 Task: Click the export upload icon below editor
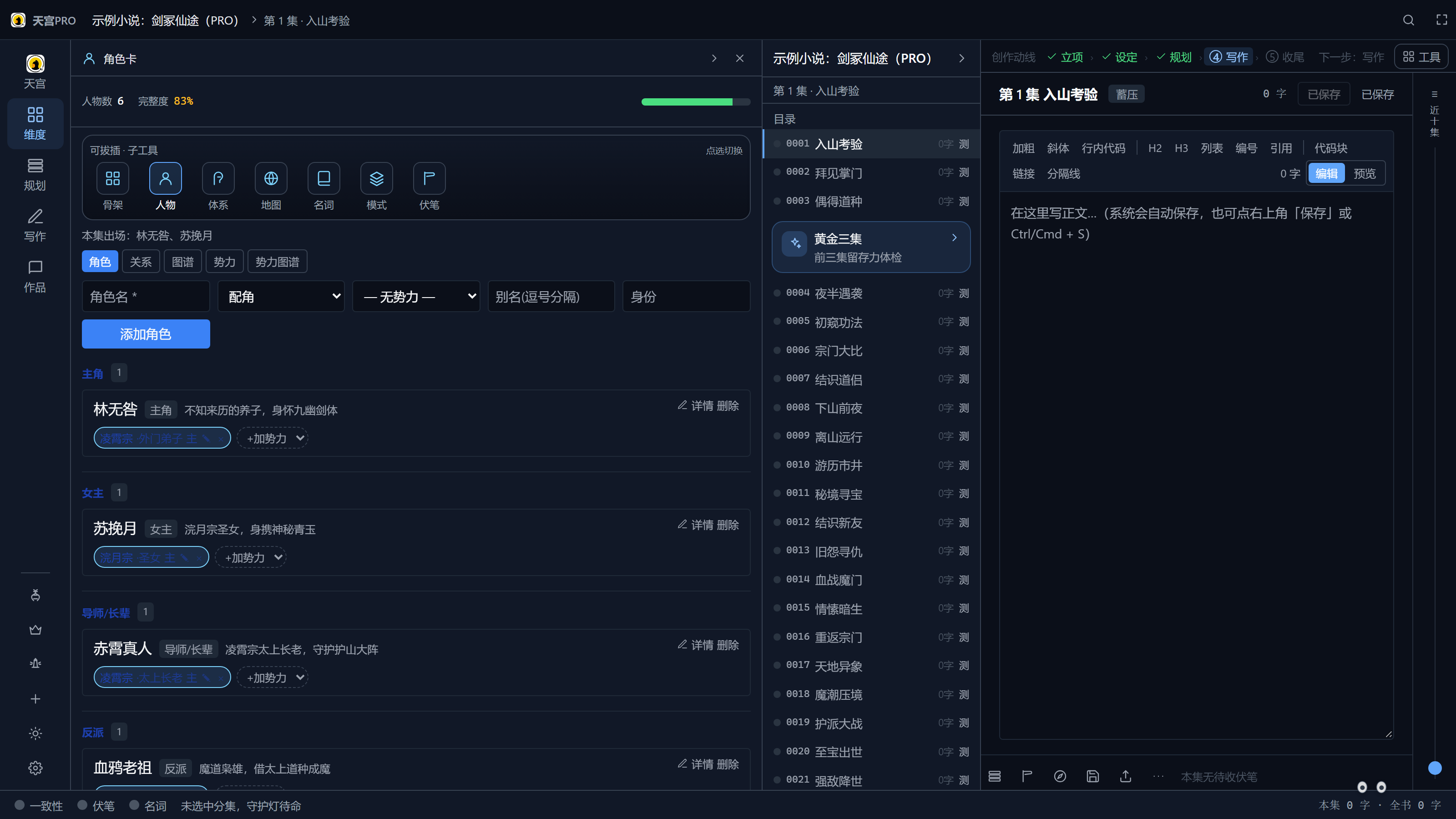[x=1125, y=776]
